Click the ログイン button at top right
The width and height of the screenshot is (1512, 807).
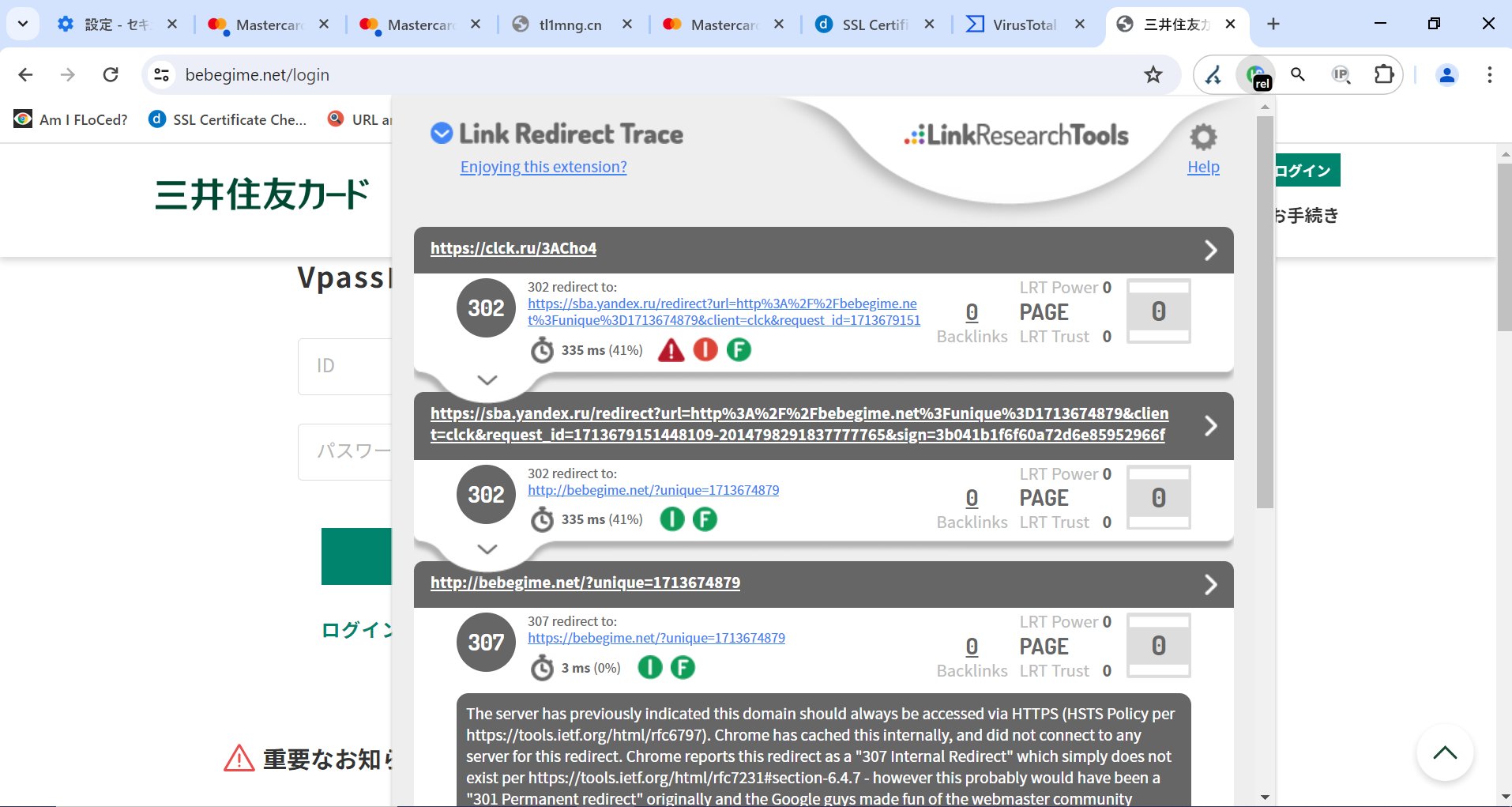click(1307, 170)
